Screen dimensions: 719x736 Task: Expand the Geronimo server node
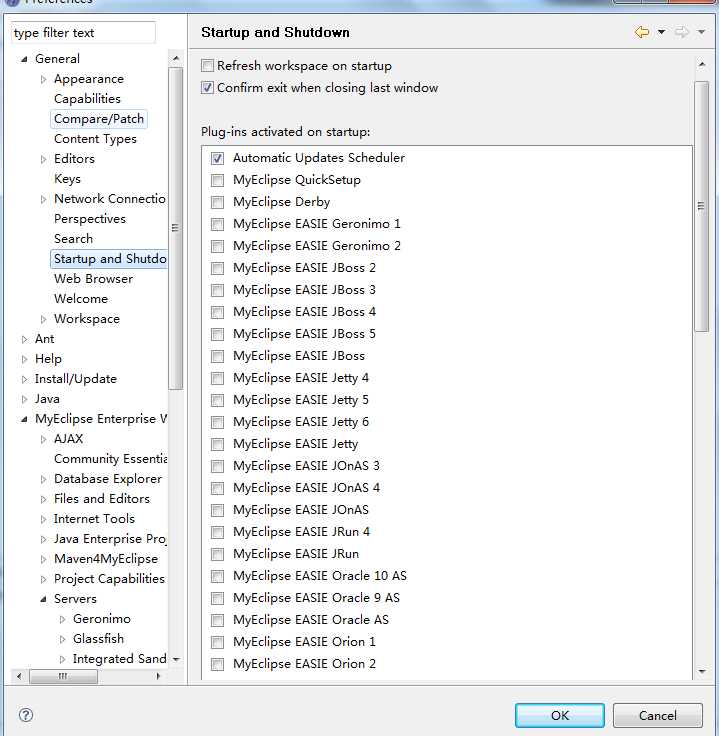pos(62,619)
